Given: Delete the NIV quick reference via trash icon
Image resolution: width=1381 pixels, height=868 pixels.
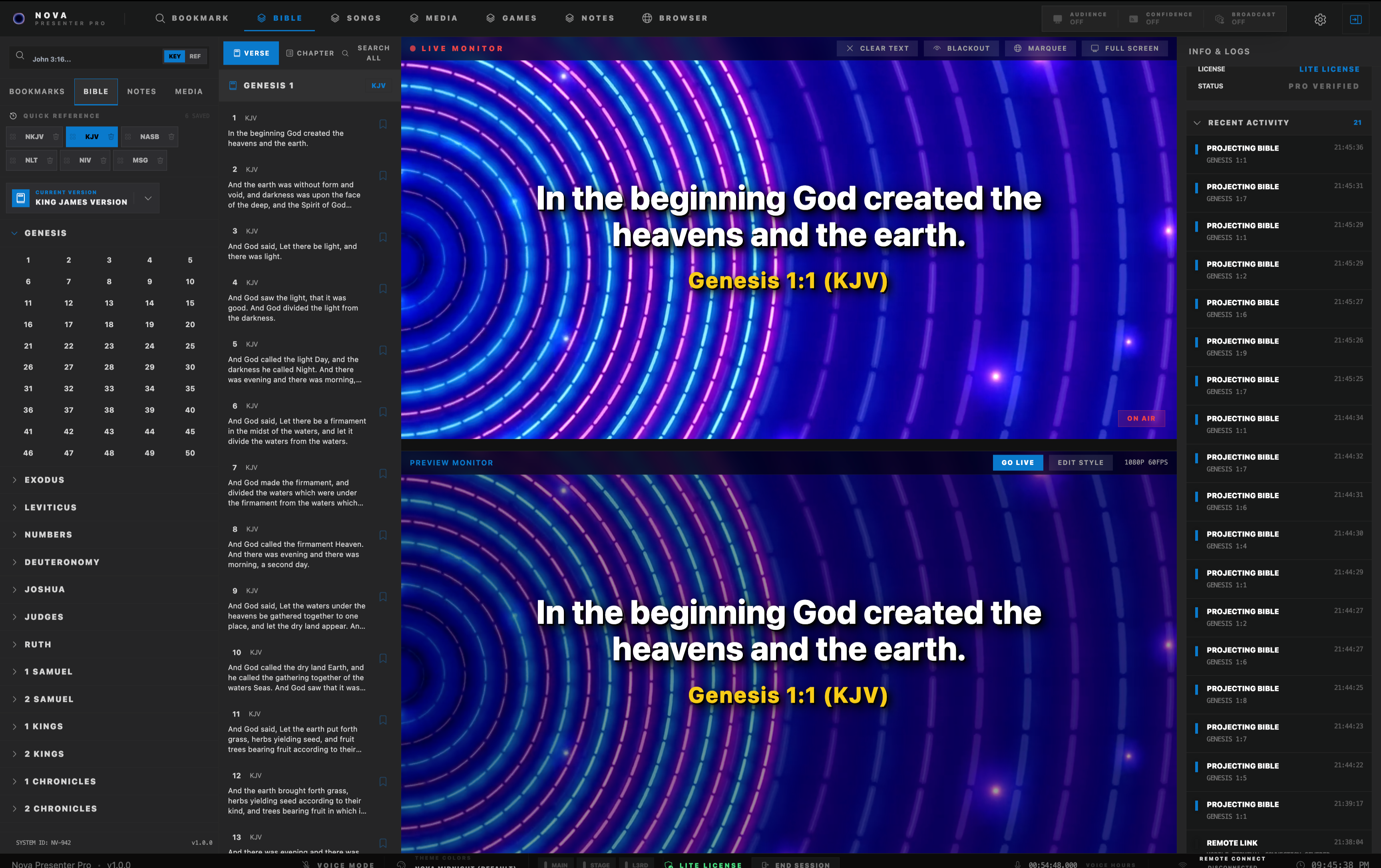Looking at the screenshot, I should pos(104,161).
